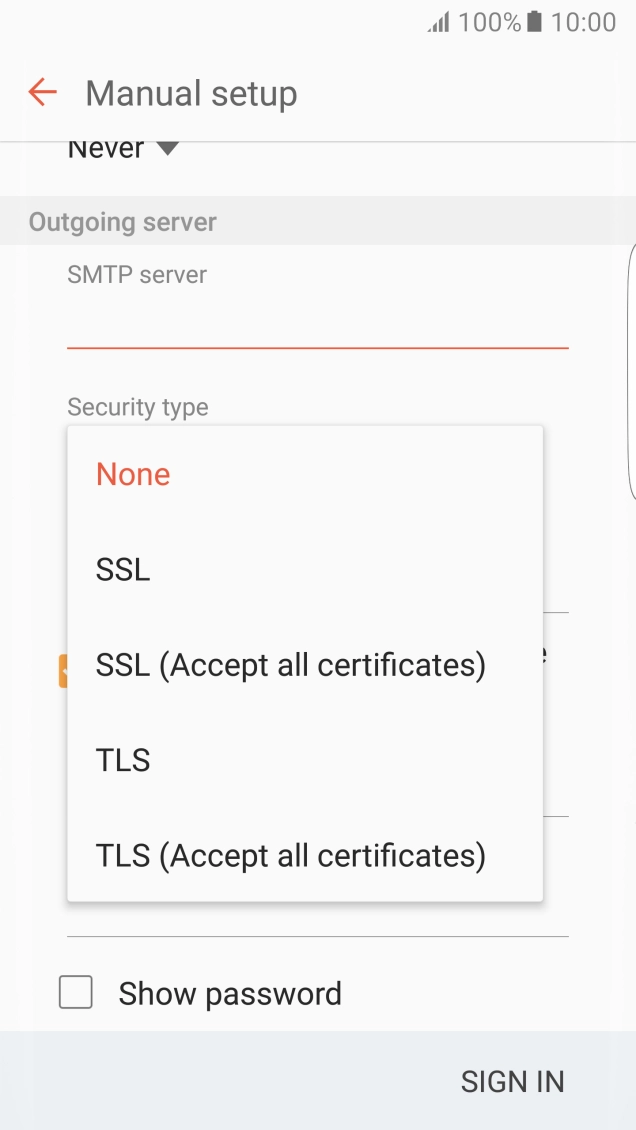Screen dimensions: 636x1130
Task: Open the Security type selector
Action: tap(137, 407)
